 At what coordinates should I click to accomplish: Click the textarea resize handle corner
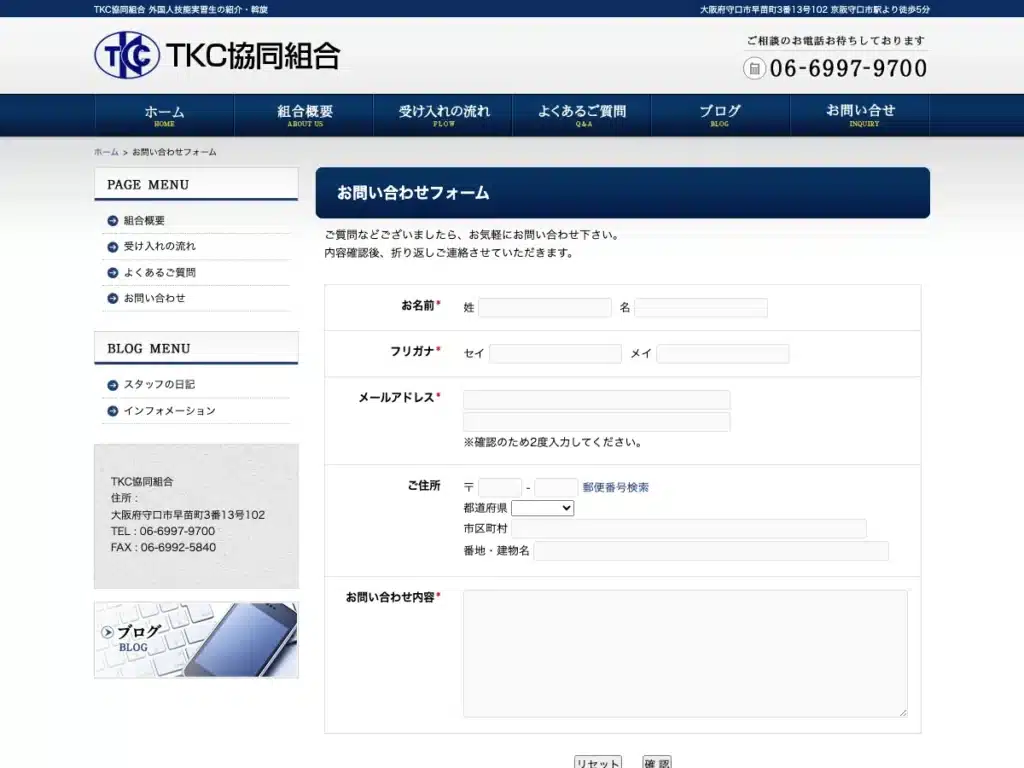tap(903, 712)
